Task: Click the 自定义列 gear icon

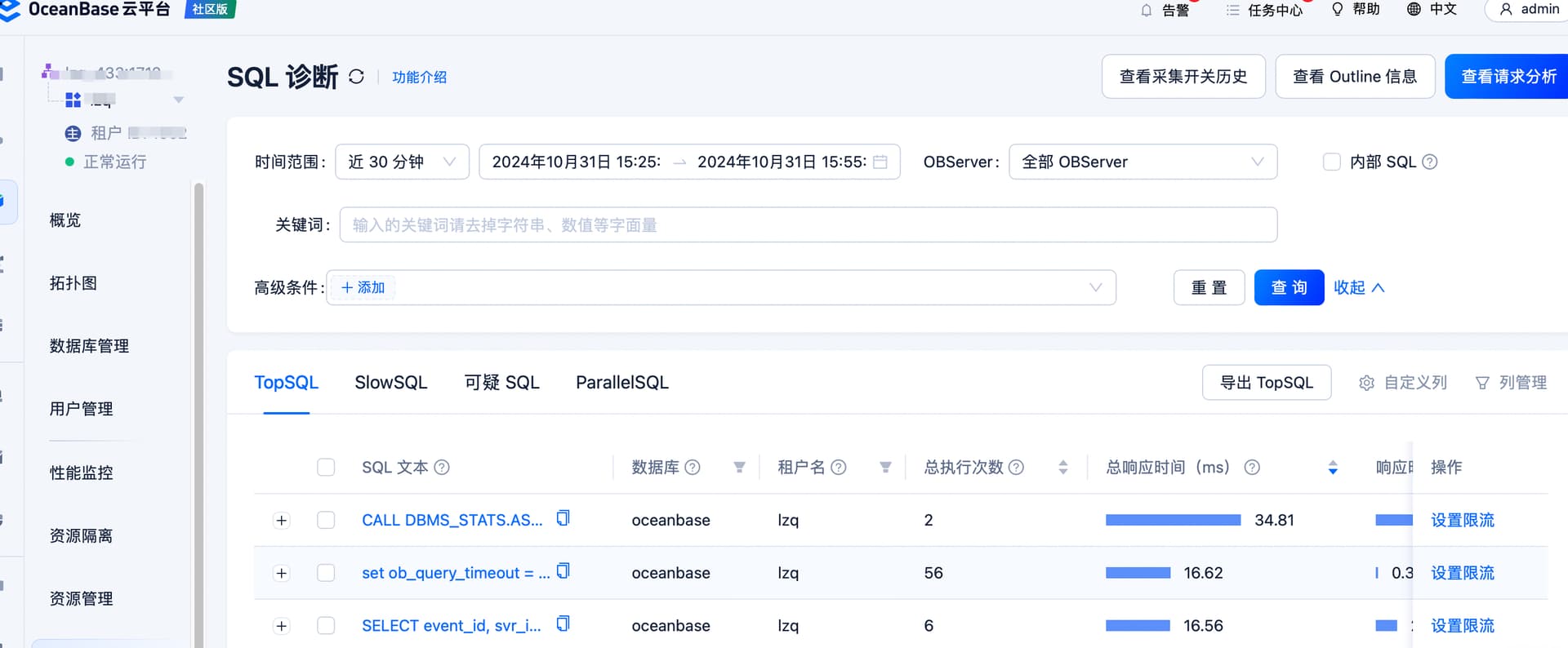Action: click(x=1366, y=383)
